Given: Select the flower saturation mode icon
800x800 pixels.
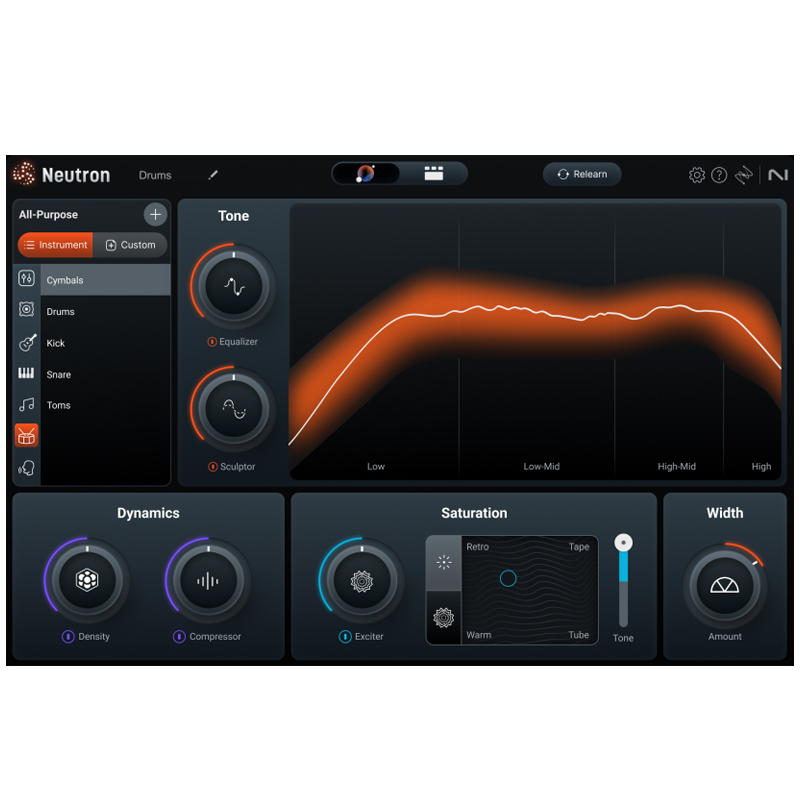Looking at the screenshot, I should click(x=444, y=618).
